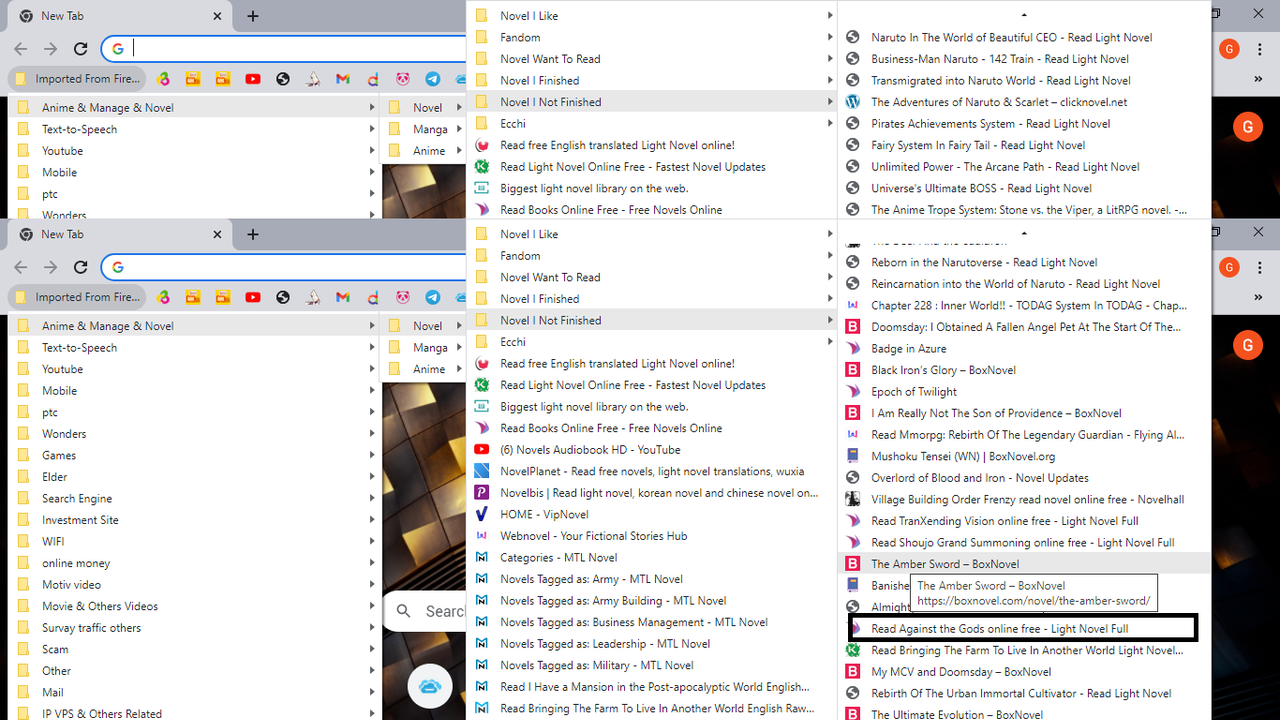Open Unlimited Power - The Arcane Path bookmark
The image size is (1280, 720).
pos(1024,167)
